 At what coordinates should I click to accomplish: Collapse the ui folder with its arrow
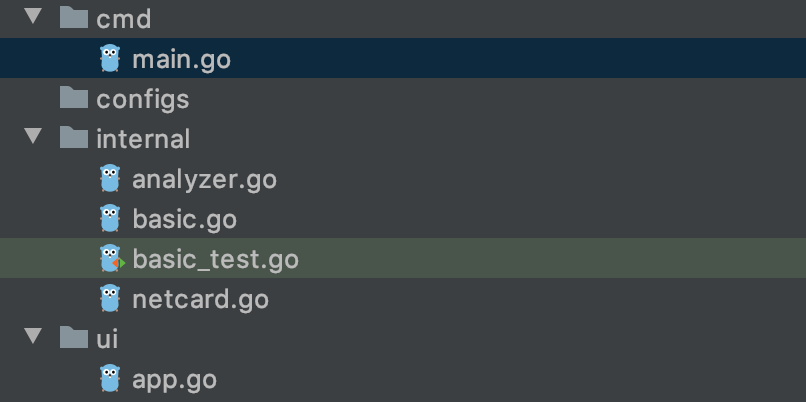35,338
